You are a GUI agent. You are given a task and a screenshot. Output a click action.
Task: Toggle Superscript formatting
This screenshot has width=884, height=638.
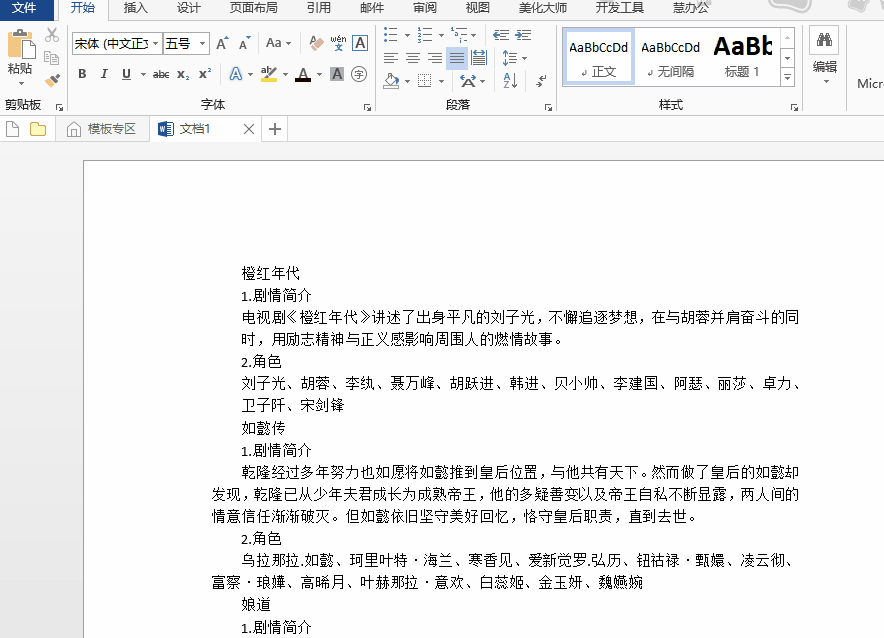205,74
